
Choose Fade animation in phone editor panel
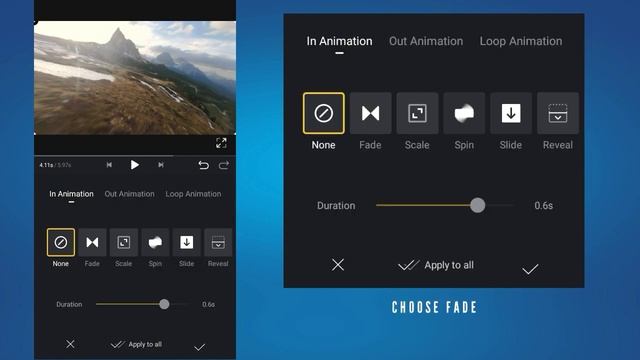pos(92,242)
